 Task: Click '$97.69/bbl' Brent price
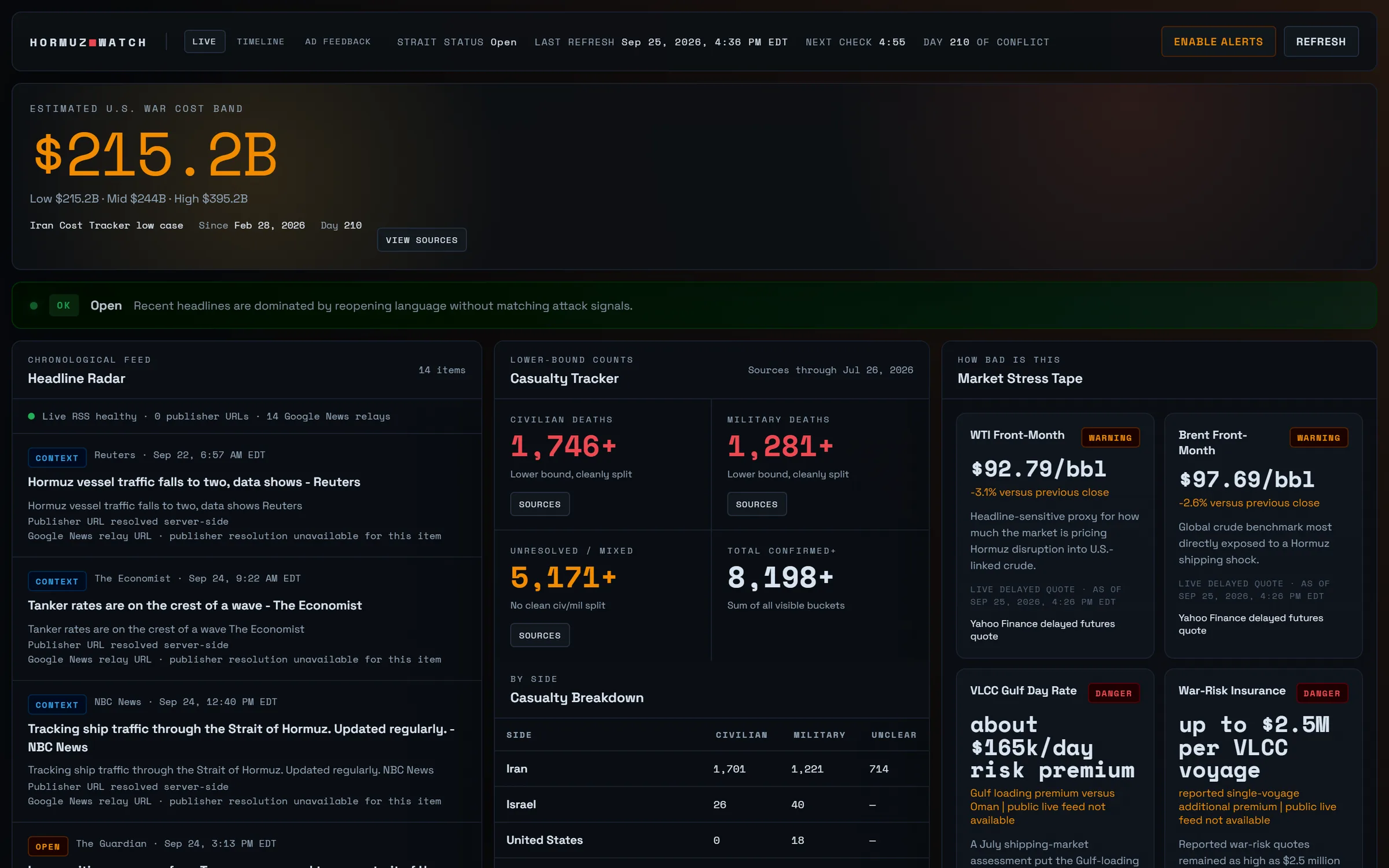pyautogui.click(x=1247, y=479)
